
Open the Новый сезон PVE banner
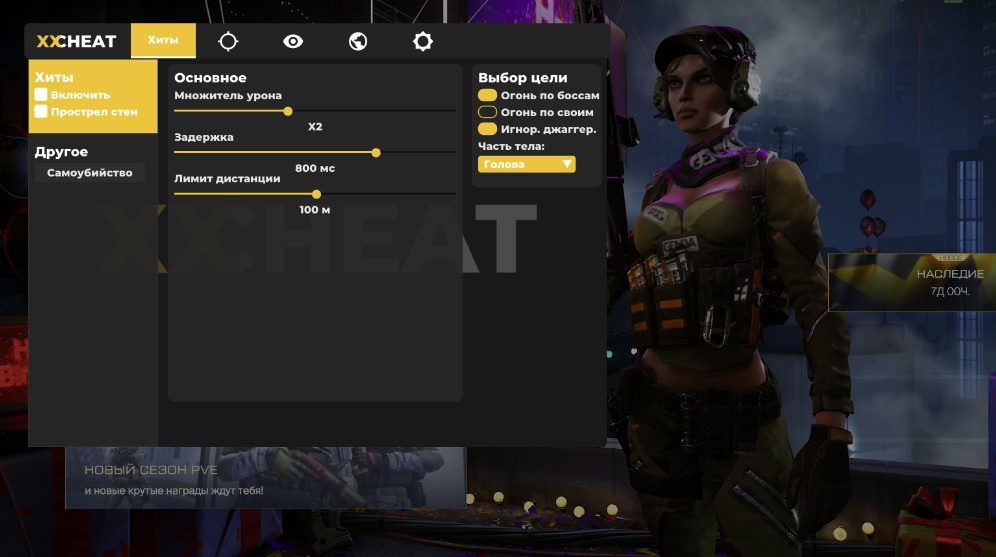[266, 478]
